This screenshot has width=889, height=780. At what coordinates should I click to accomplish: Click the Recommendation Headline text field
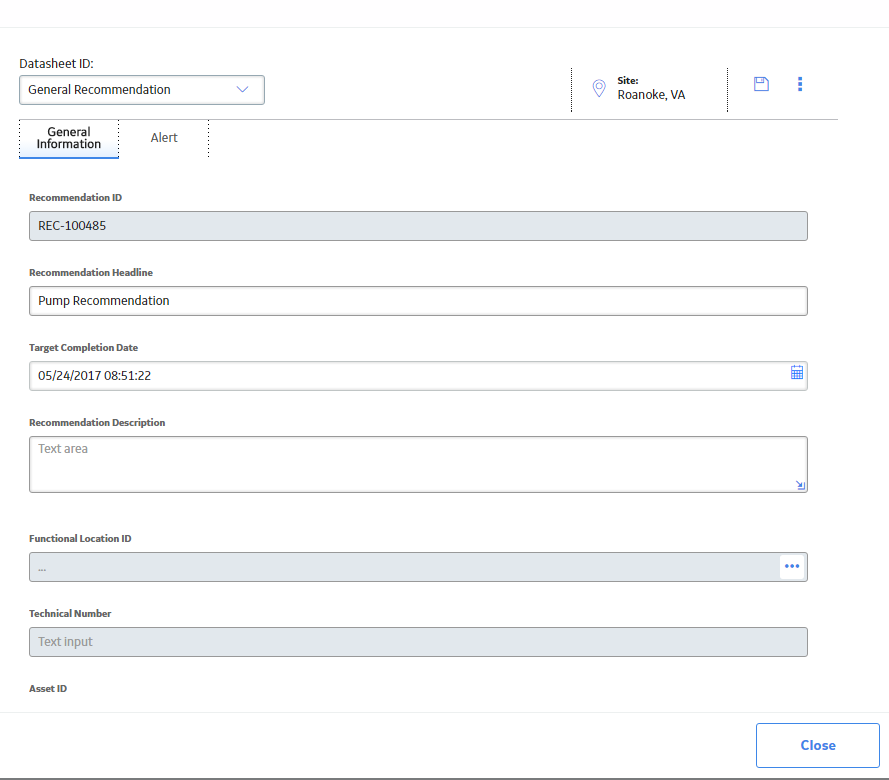(x=418, y=301)
